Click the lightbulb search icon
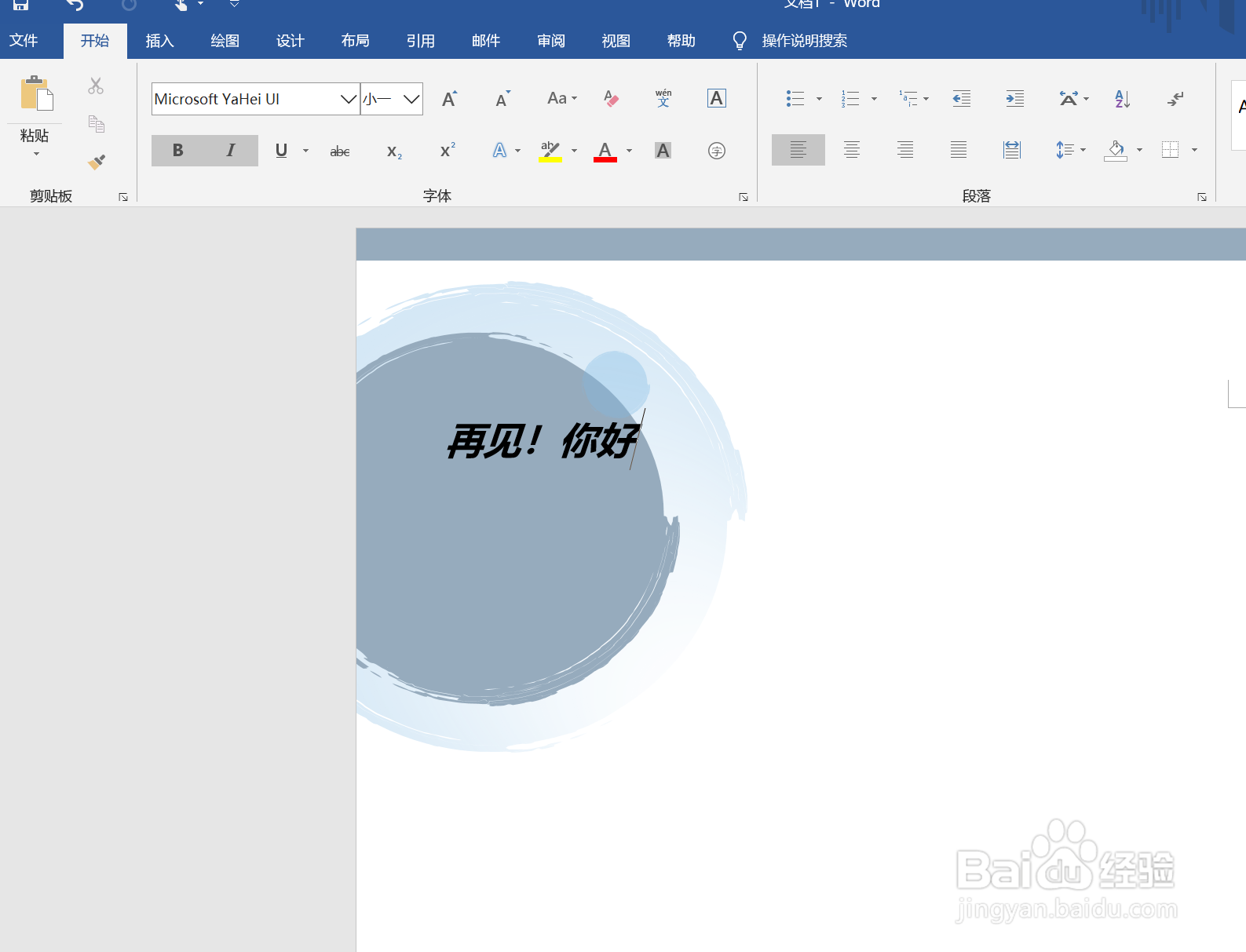Viewport: 1246px width, 952px height. (739, 41)
